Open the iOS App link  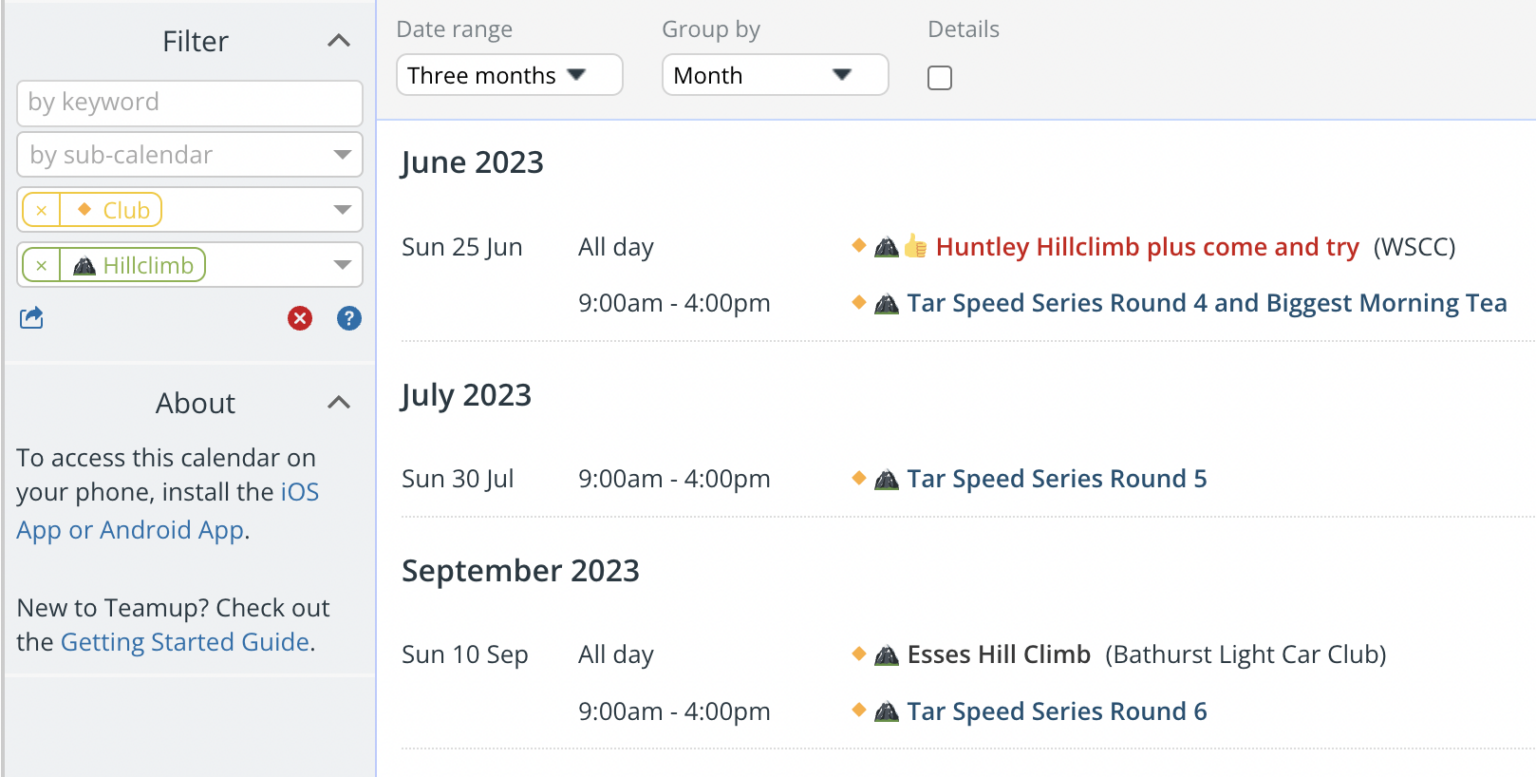(x=299, y=492)
